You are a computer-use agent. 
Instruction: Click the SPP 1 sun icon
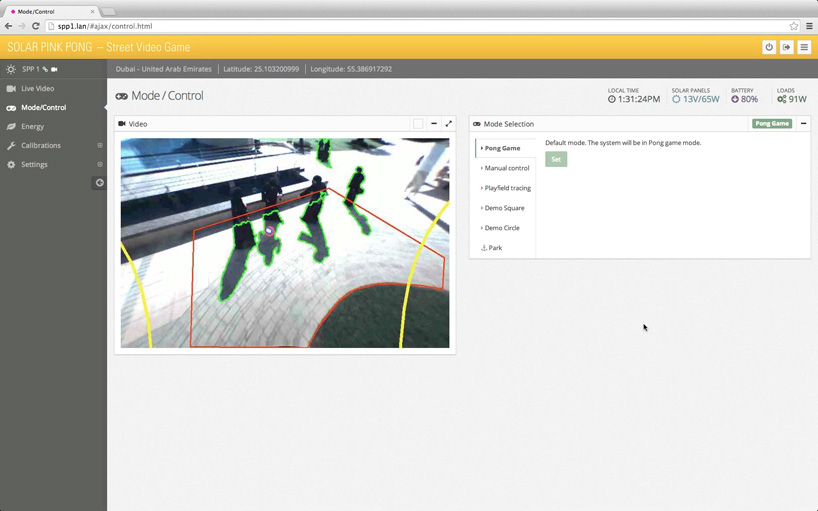pyautogui.click(x=11, y=69)
